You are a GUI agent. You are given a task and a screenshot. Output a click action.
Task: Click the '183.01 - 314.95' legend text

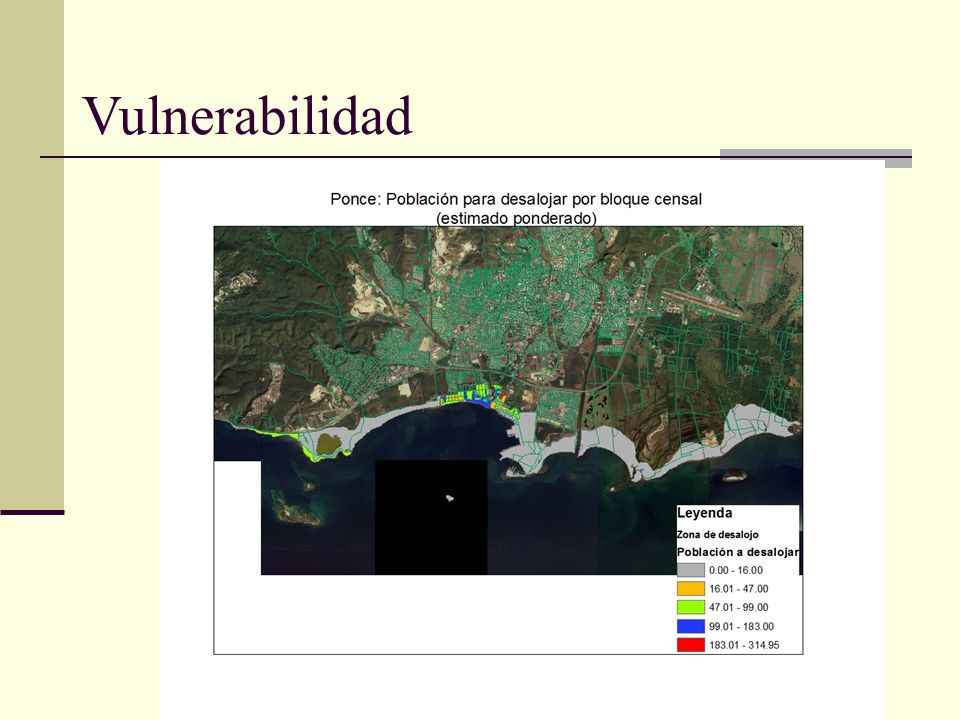tap(744, 645)
